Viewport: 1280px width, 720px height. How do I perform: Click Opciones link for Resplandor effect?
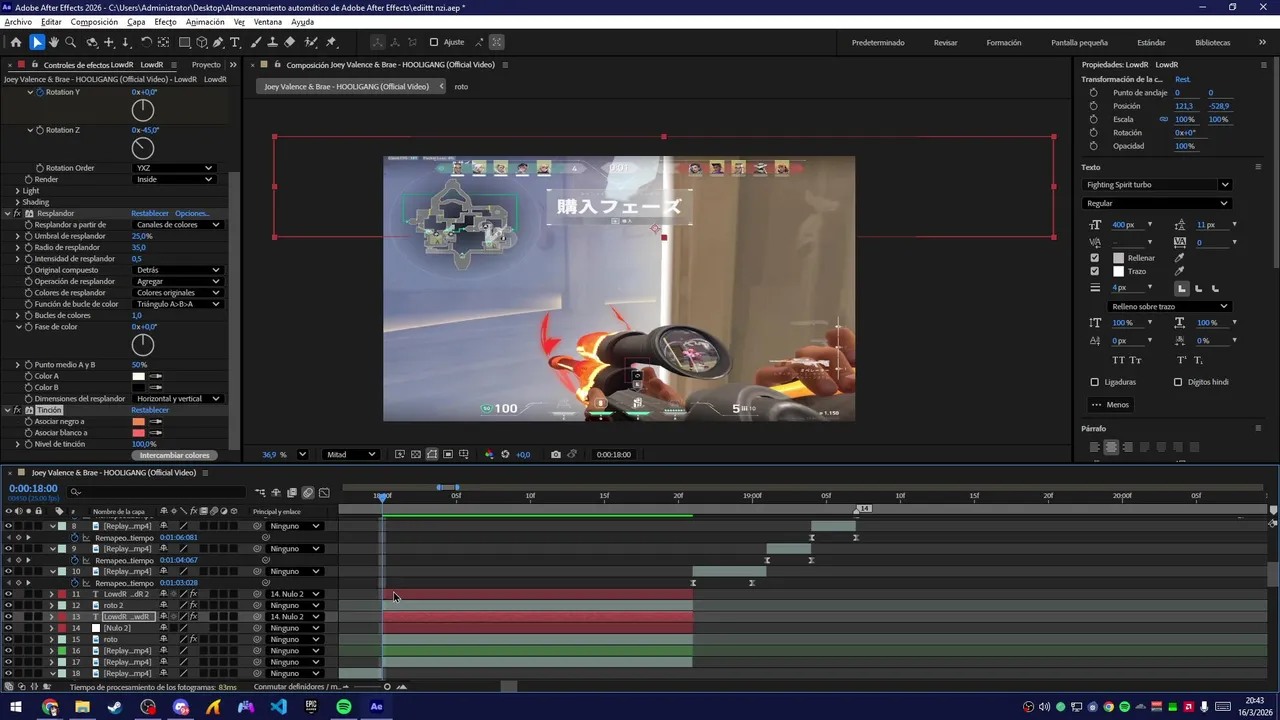coord(192,213)
